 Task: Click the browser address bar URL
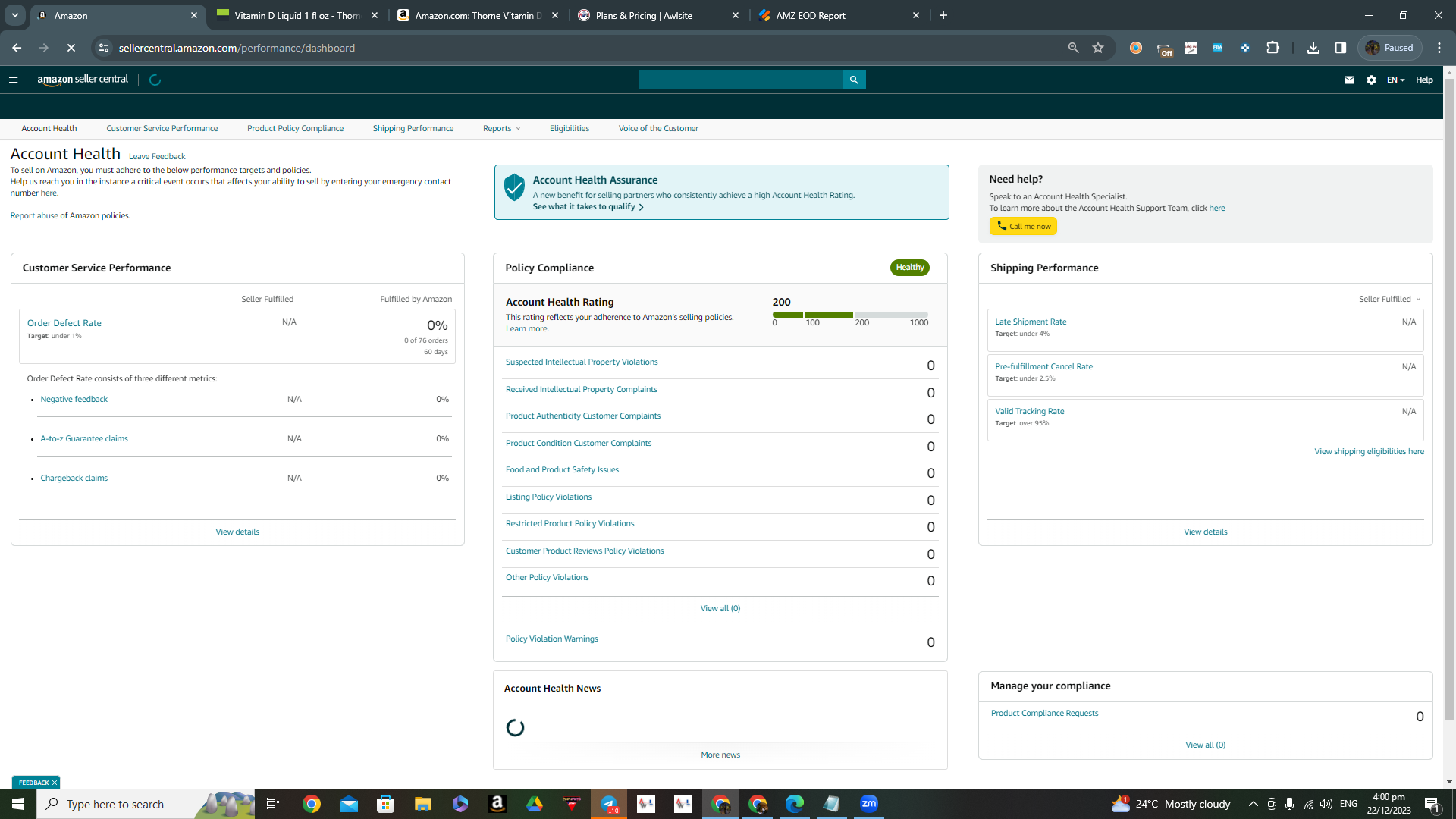tap(237, 48)
